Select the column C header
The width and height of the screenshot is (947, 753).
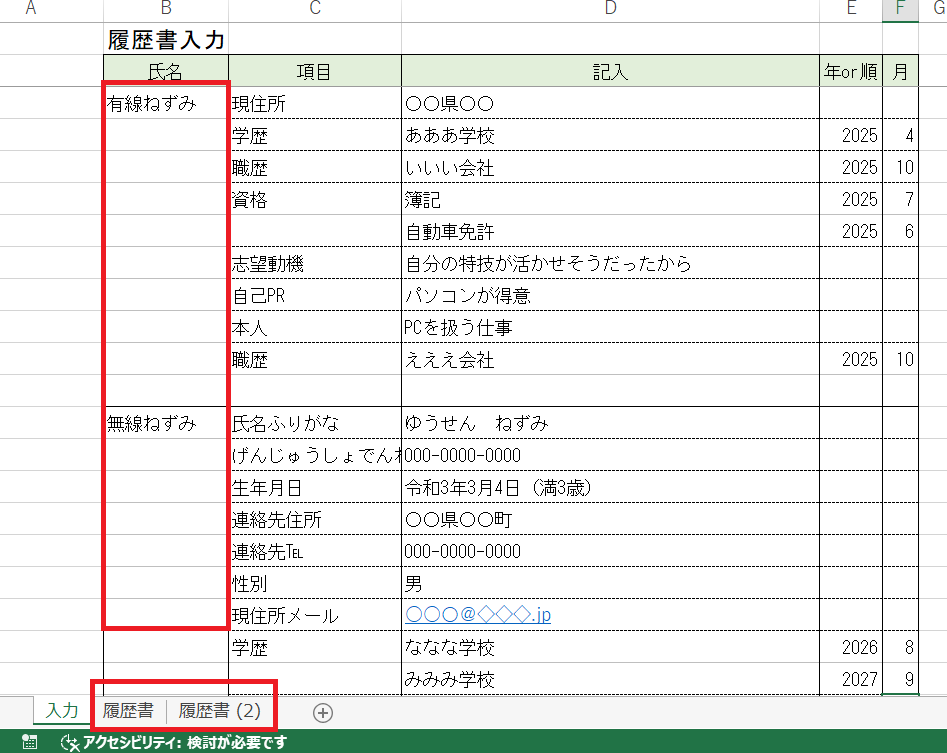[314, 10]
